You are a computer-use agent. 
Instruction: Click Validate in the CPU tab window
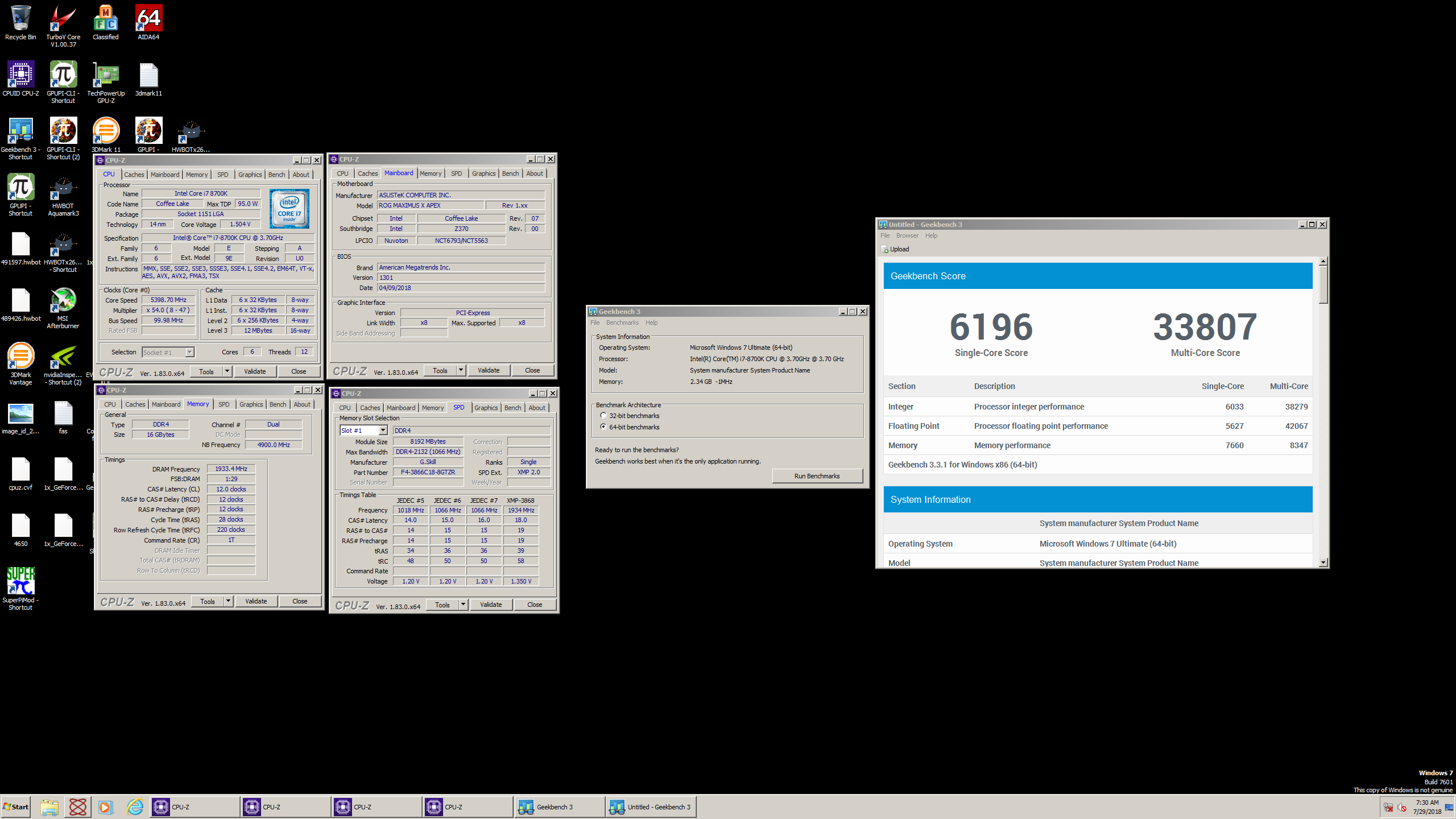tap(255, 371)
